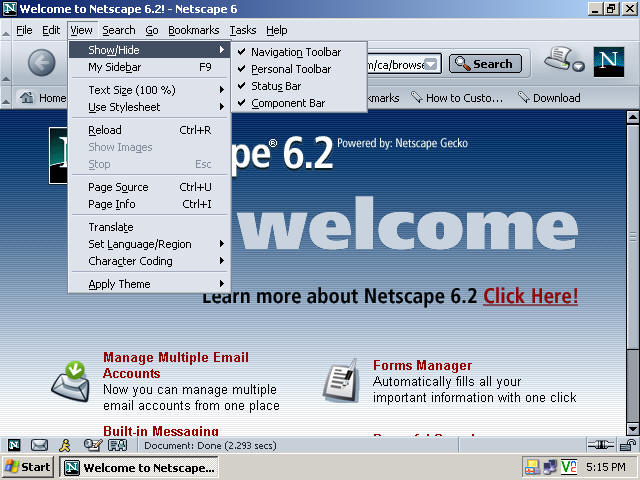640x480 pixels.
Task: Click the Welcome to Netscape taskbar button
Action: pos(139,467)
